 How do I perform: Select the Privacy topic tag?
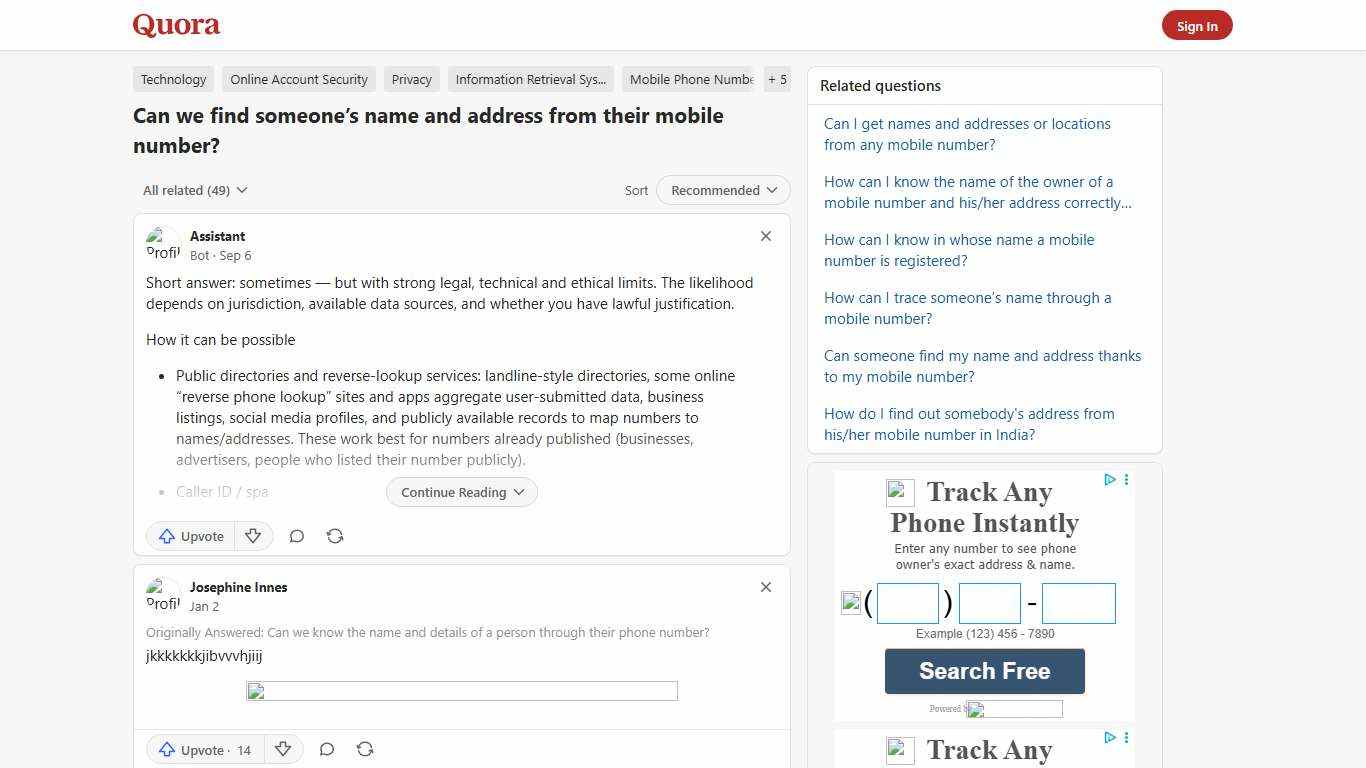tap(411, 79)
